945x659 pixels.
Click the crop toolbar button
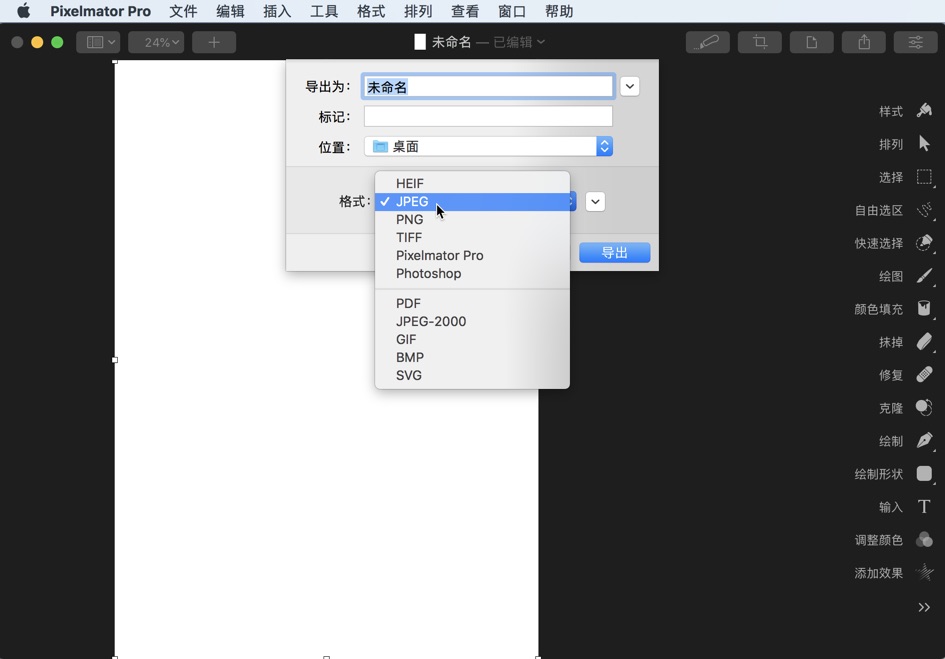(760, 42)
